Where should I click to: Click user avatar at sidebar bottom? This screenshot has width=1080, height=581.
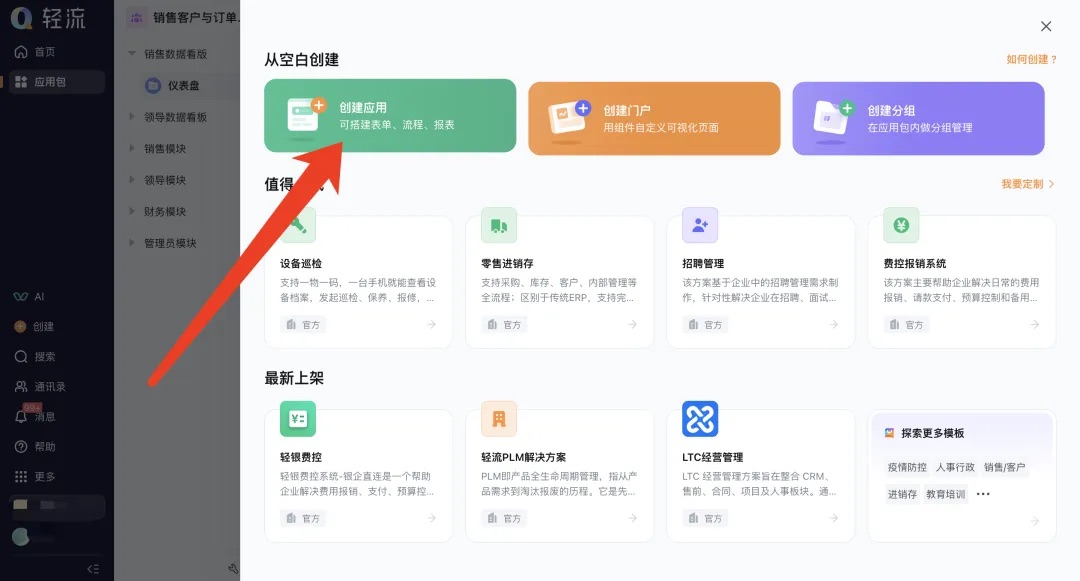[x=21, y=536]
